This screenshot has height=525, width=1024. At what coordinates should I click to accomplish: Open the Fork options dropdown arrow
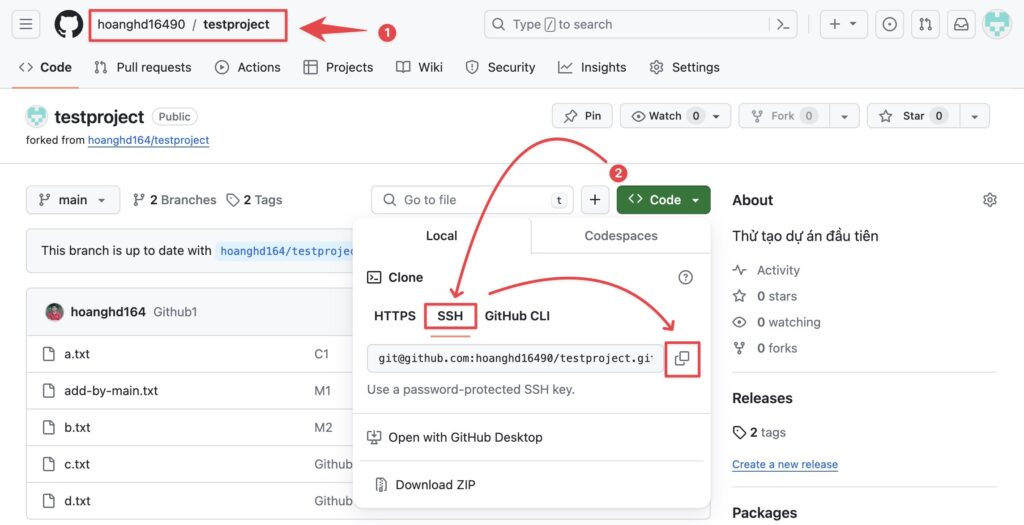[844, 116]
